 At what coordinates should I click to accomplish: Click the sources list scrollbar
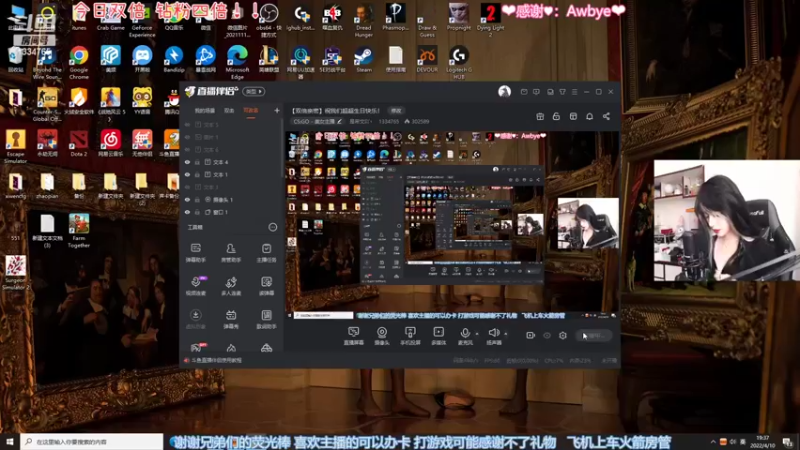[x=283, y=148]
